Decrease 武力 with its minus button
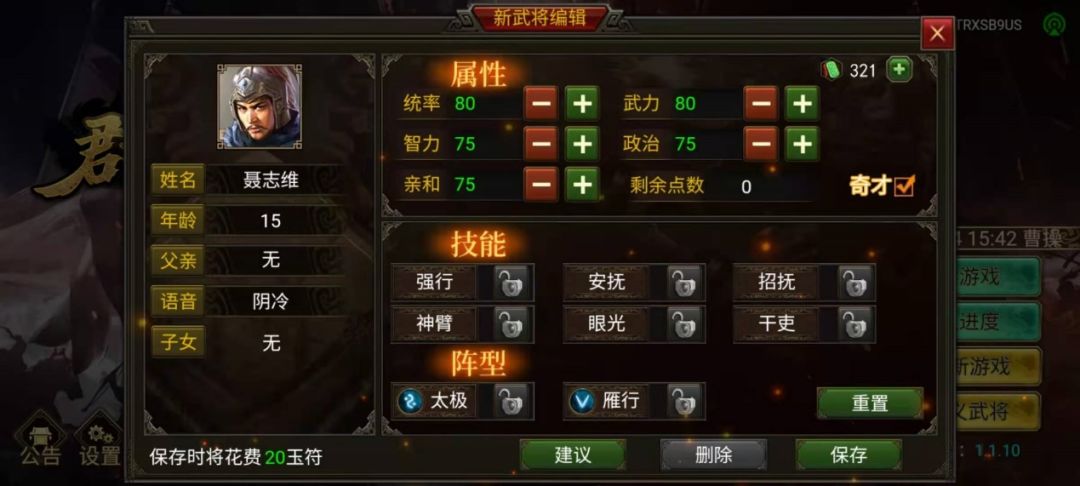 760,103
